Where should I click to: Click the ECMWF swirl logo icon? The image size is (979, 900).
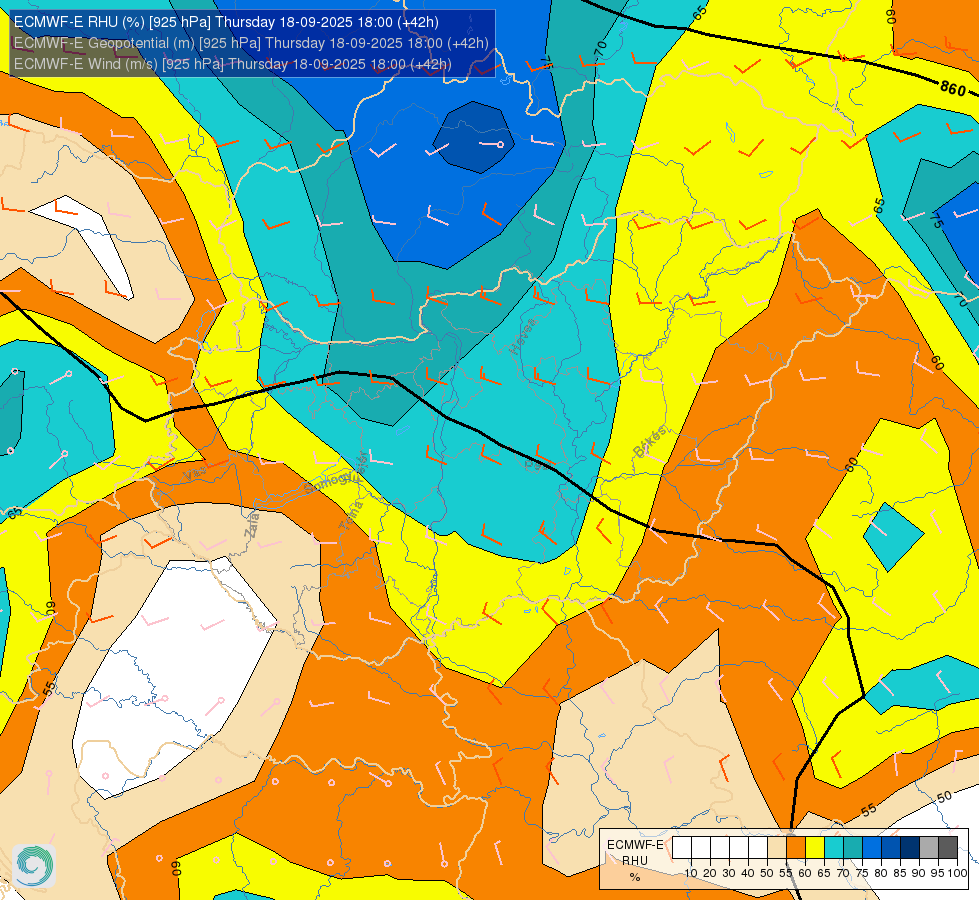coord(34,865)
